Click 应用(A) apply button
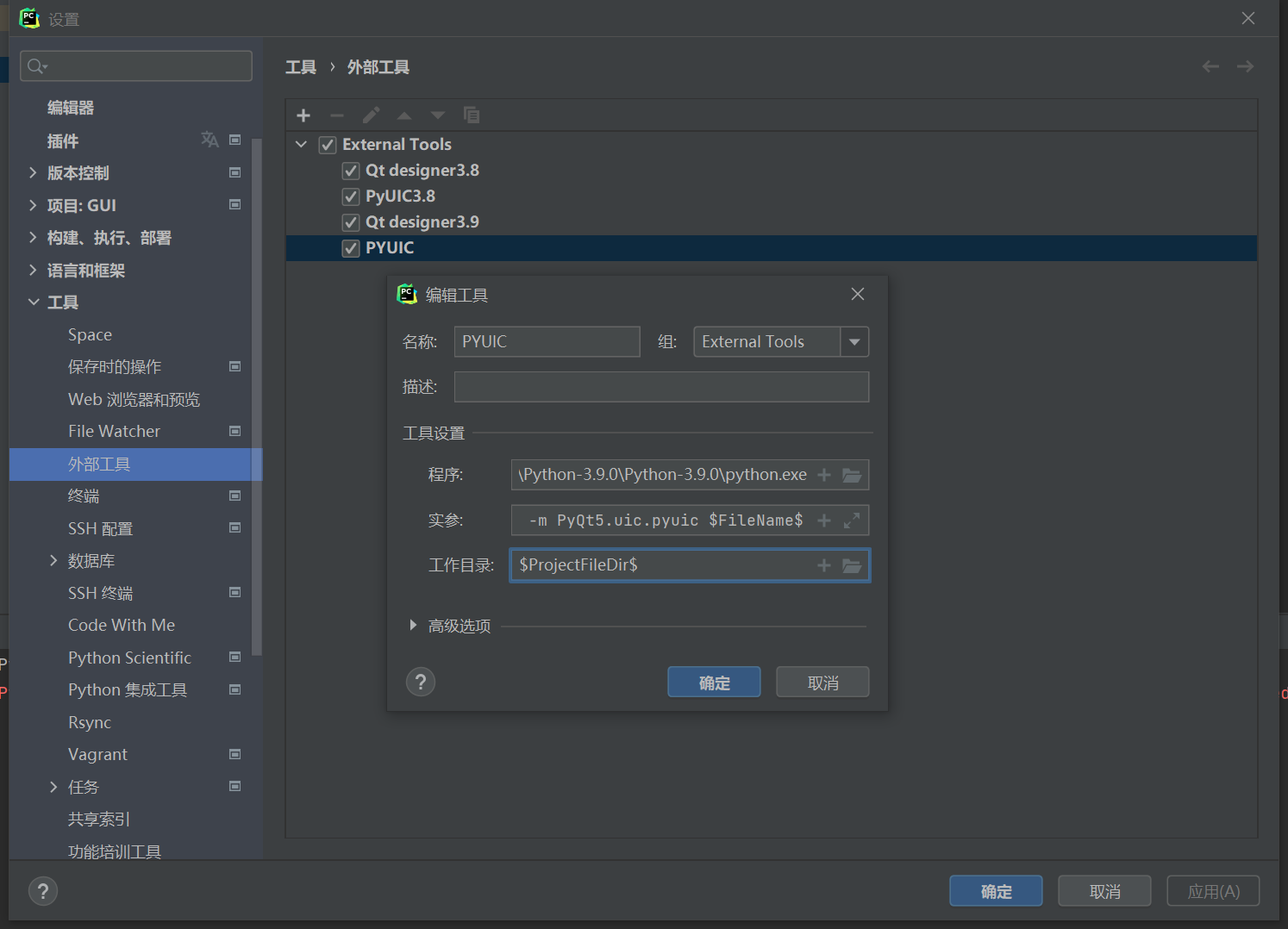1288x929 pixels. pyautogui.click(x=1213, y=891)
